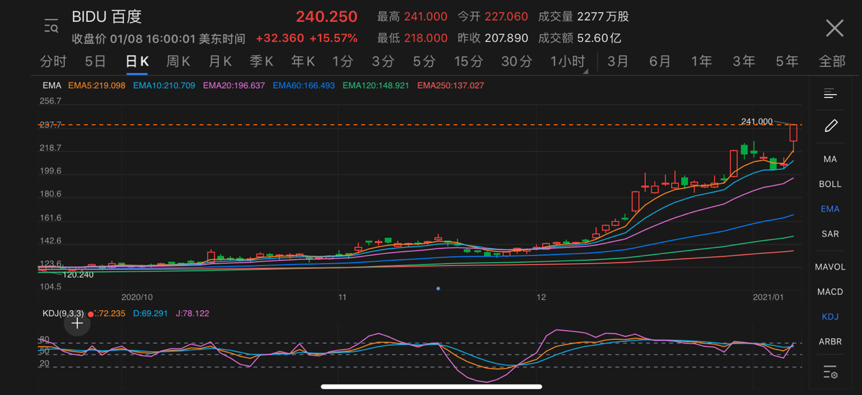Toggle the KDJ sub-indicator in sidebar
The image size is (862, 395).
(830, 317)
